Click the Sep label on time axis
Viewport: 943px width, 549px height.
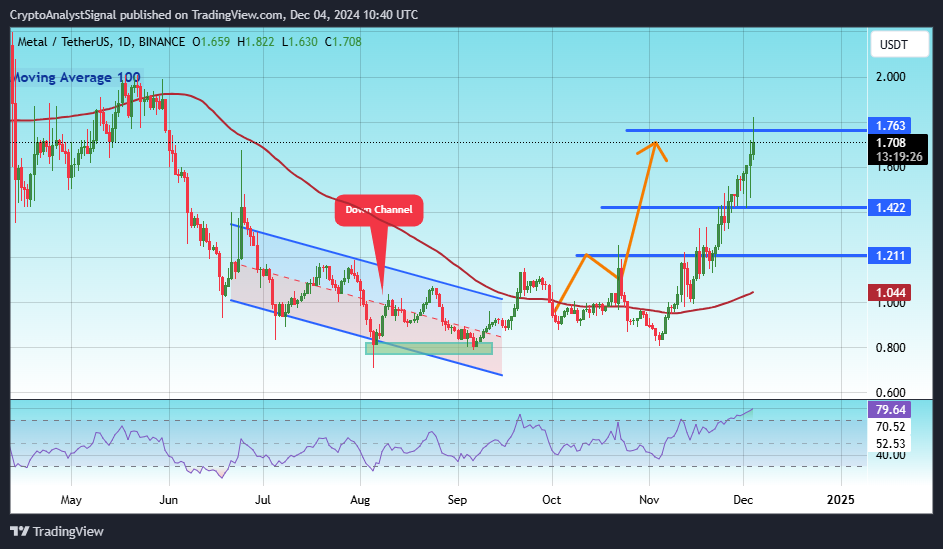[457, 500]
